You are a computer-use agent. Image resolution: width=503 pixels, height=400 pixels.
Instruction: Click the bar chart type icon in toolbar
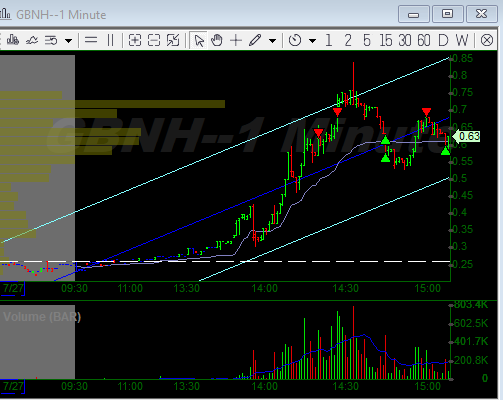pyautogui.click(x=13, y=40)
